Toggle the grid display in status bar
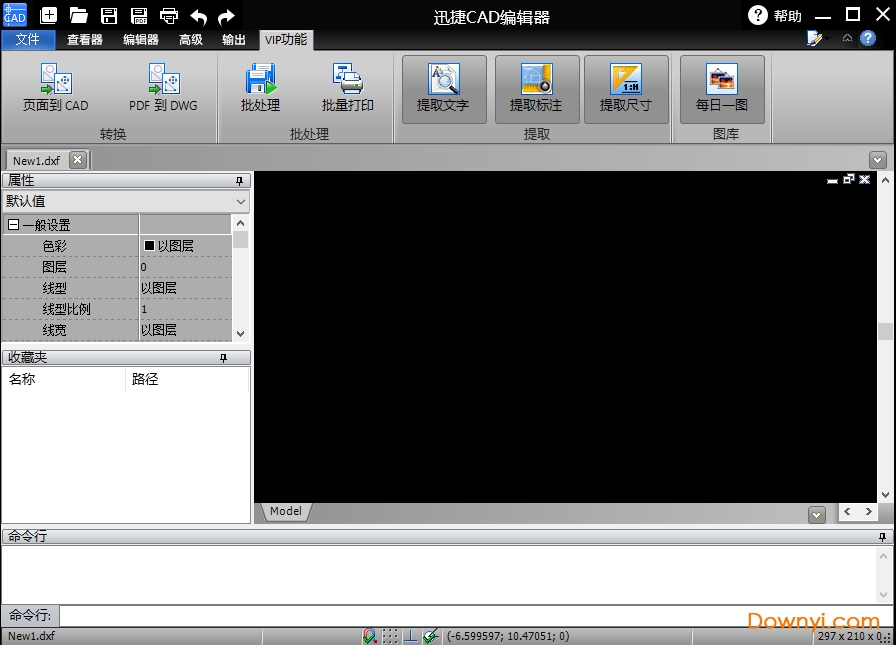The height and width of the screenshot is (645, 896). pos(390,636)
